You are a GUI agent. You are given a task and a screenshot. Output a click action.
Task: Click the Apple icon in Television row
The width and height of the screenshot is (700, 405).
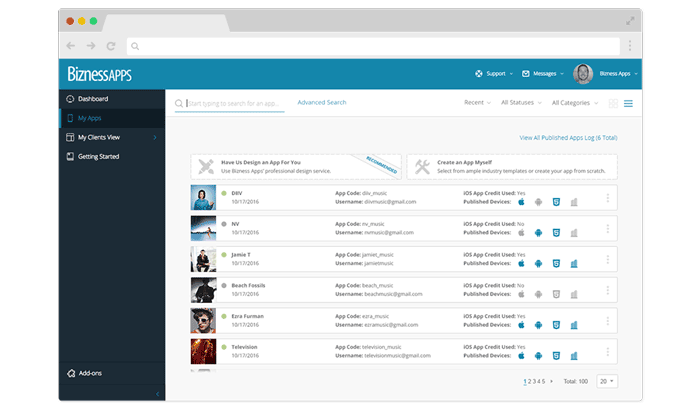click(521, 356)
